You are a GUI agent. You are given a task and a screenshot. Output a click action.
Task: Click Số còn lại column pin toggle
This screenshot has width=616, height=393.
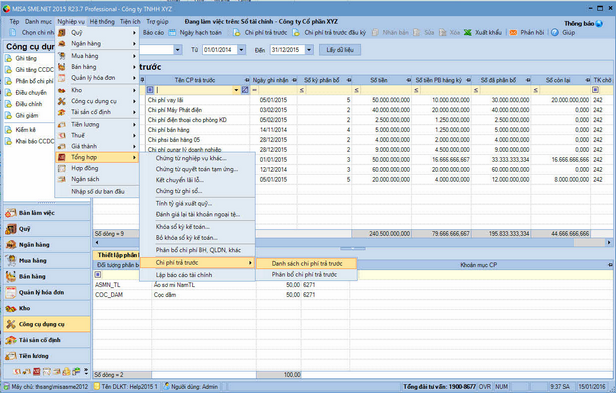click(588, 80)
